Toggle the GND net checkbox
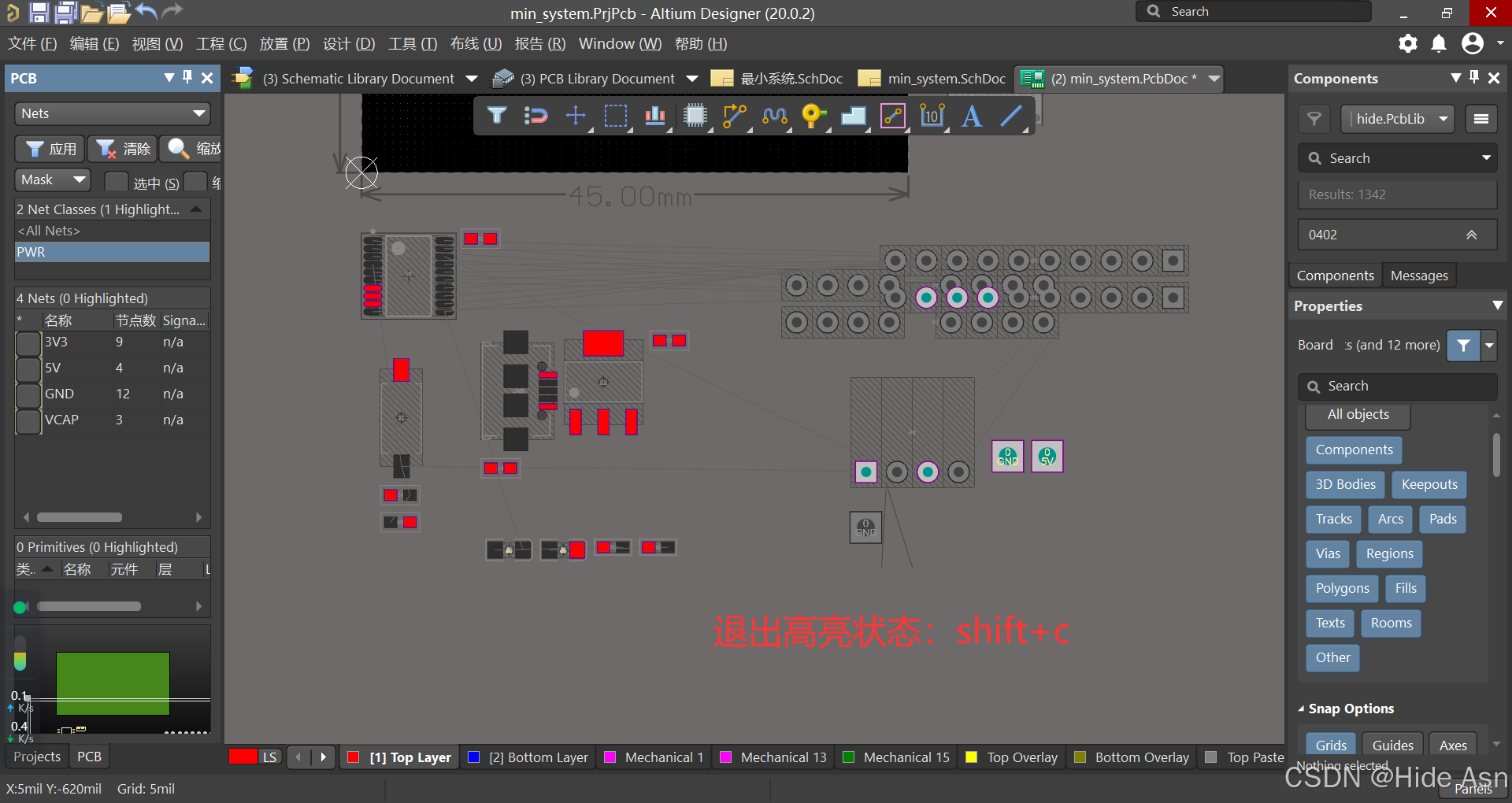1512x803 pixels. click(29, 395)
